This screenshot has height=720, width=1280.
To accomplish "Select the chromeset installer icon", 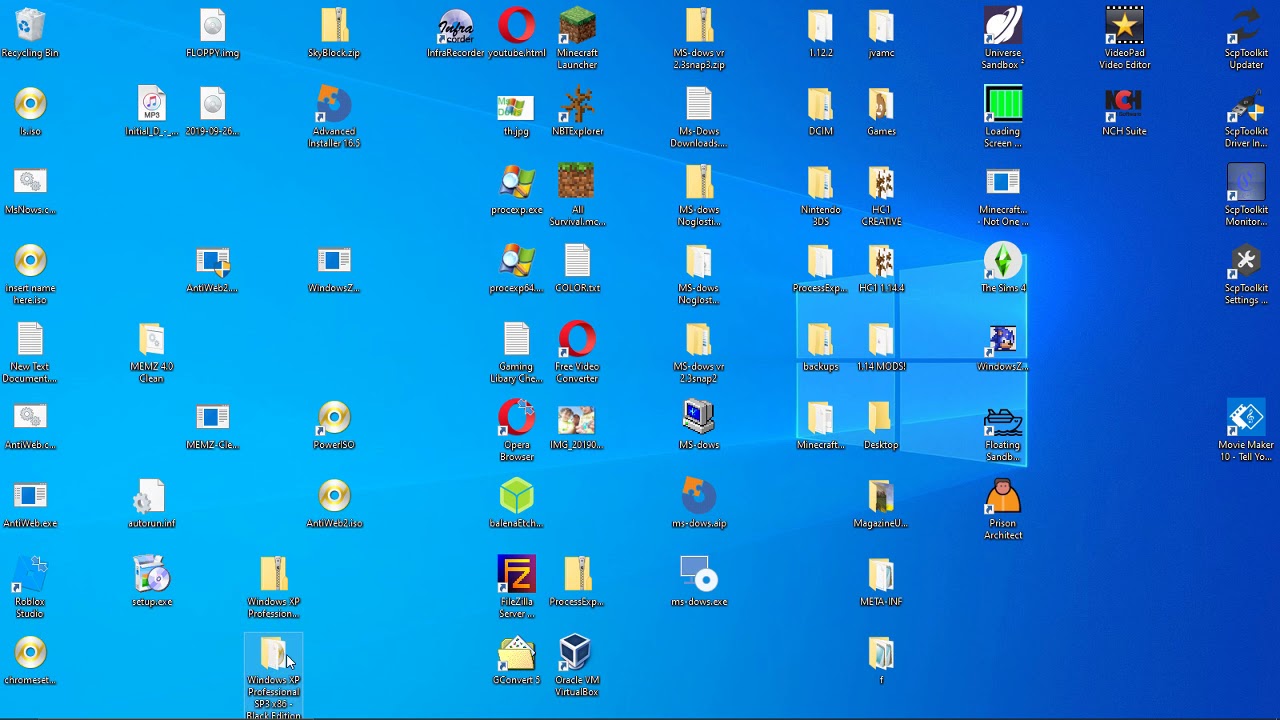I will (x=30, y=653).
